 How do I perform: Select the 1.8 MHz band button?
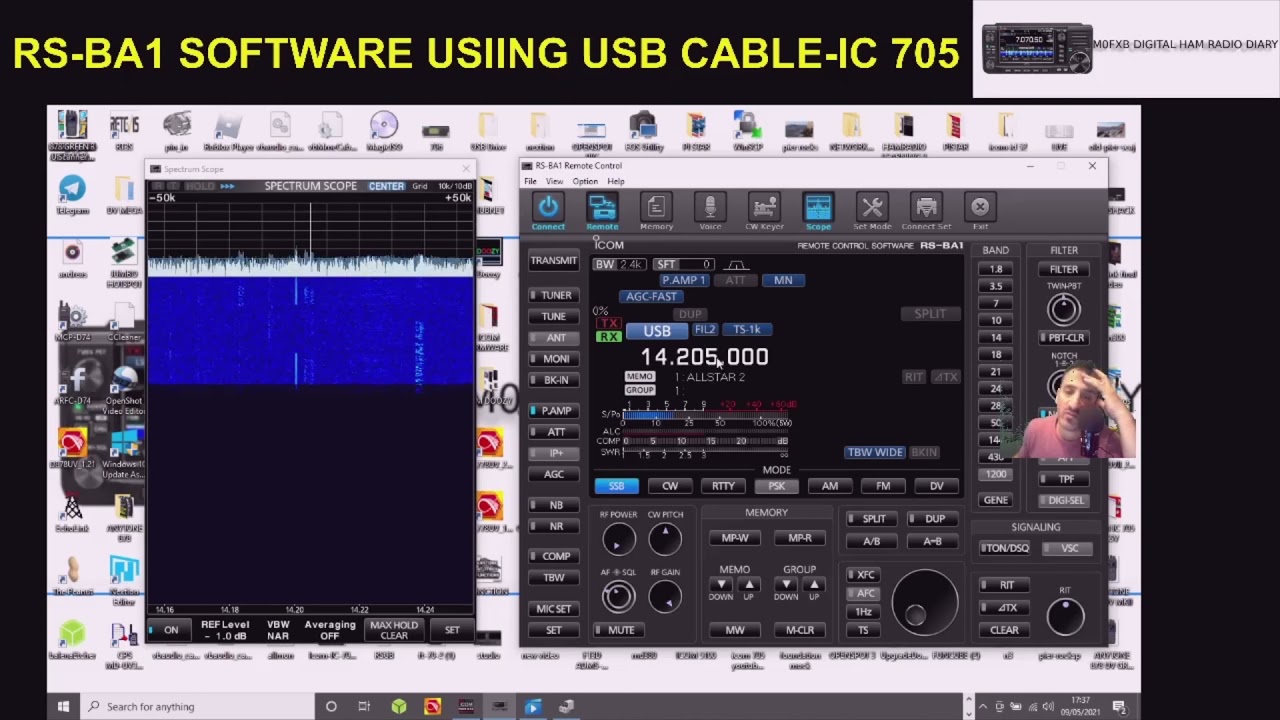[x=996, y=269]
